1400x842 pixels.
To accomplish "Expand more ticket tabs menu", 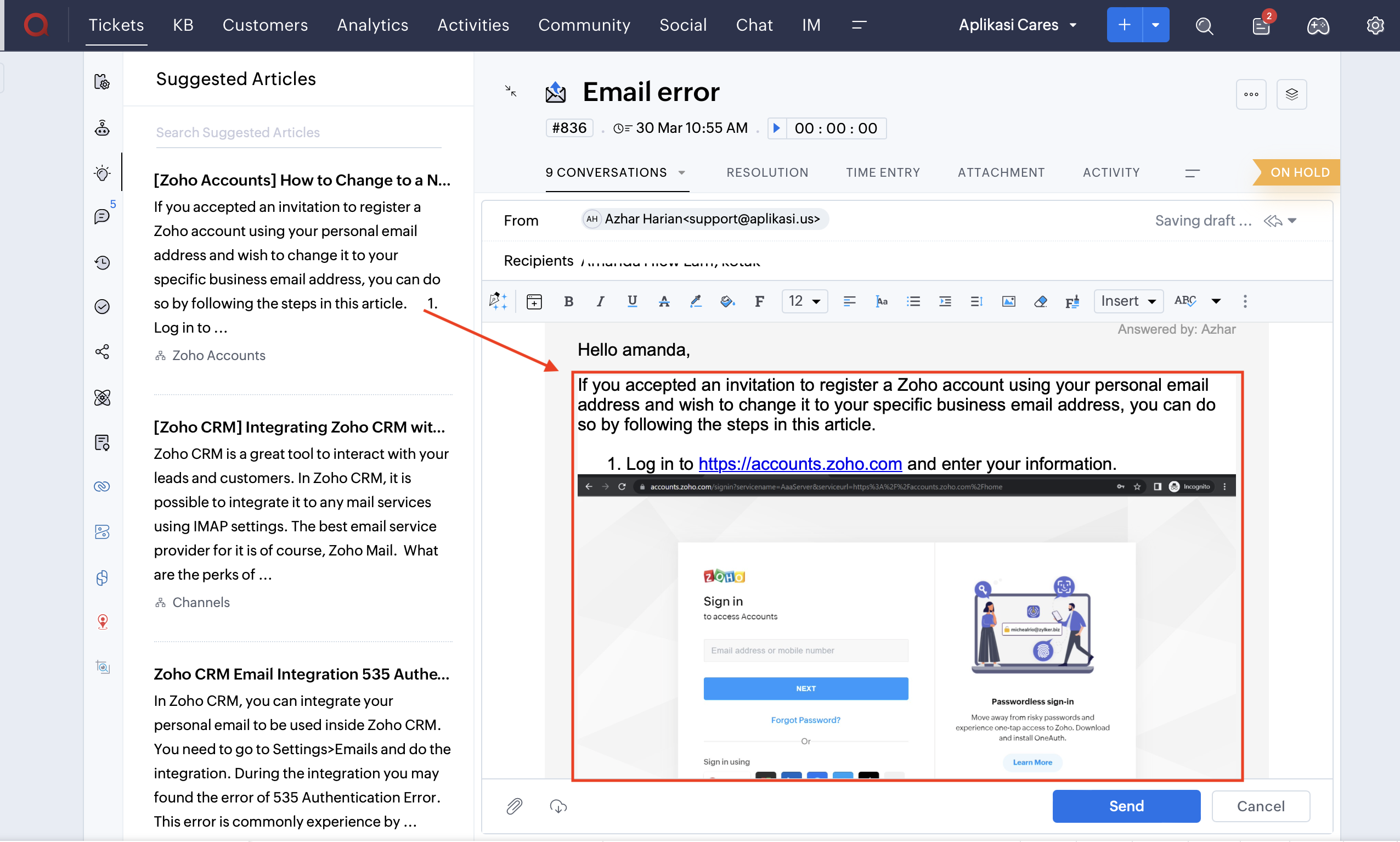I will point(1192,173).
